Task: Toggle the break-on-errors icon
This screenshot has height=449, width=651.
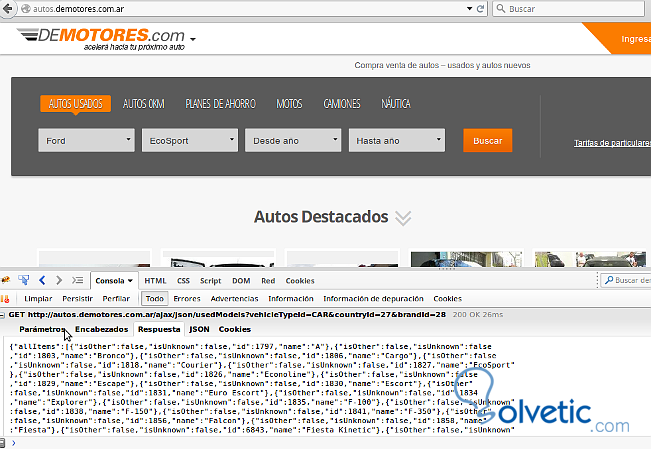Action: 5,299
